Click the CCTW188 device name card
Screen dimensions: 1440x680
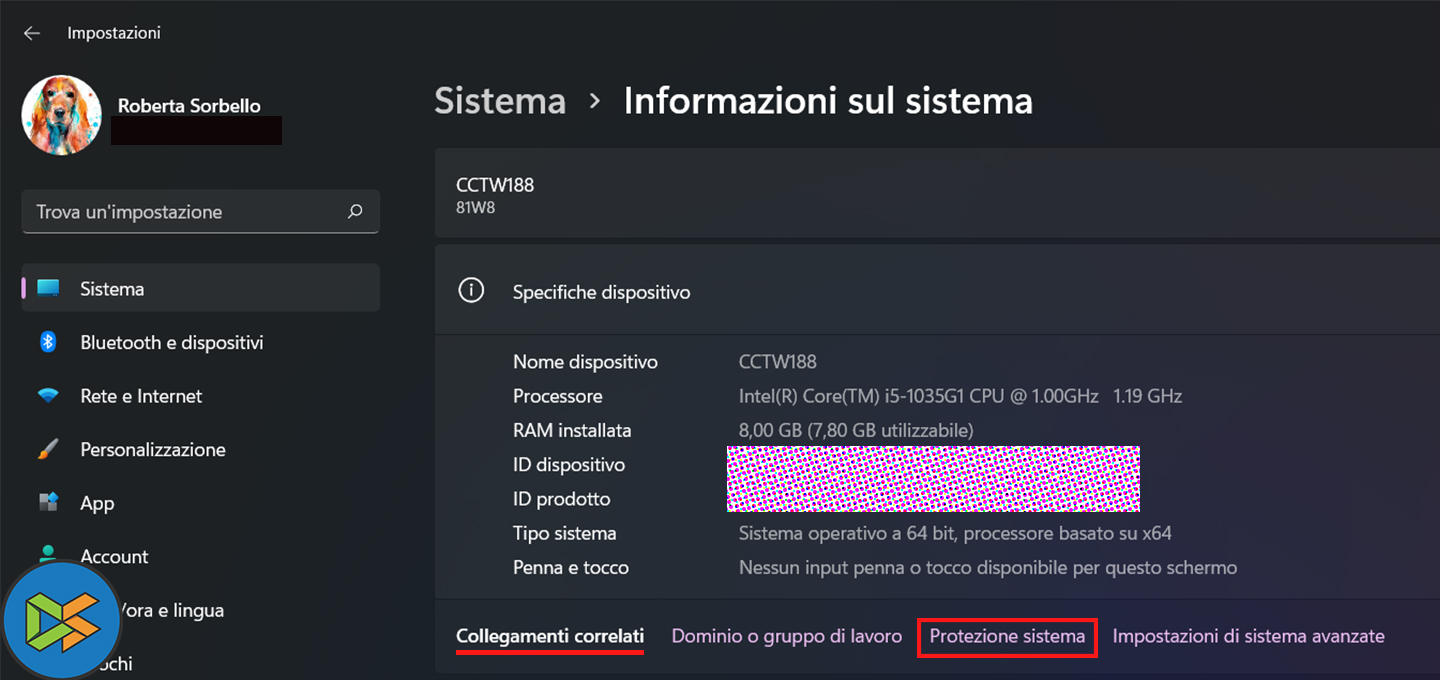(x=900, y=194)
